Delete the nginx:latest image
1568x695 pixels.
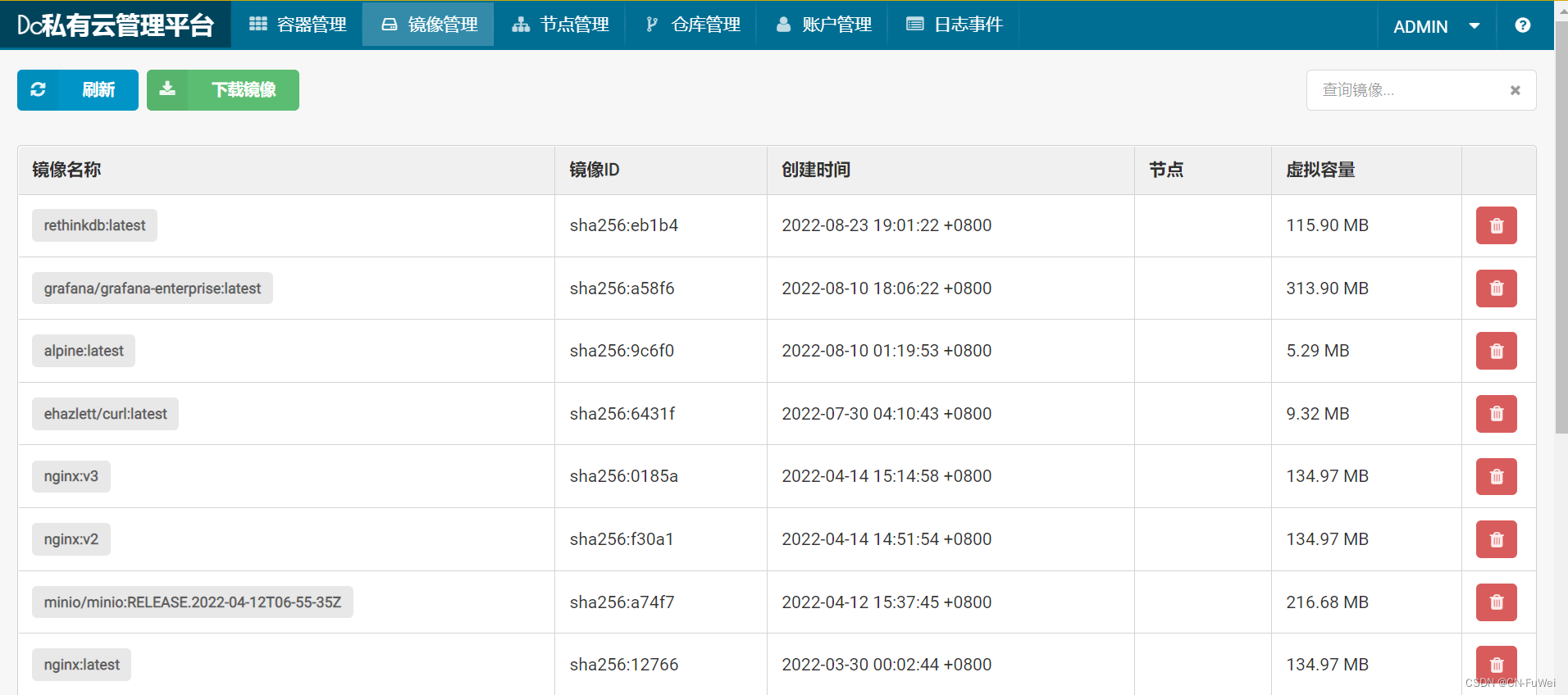click(1496, 665)
